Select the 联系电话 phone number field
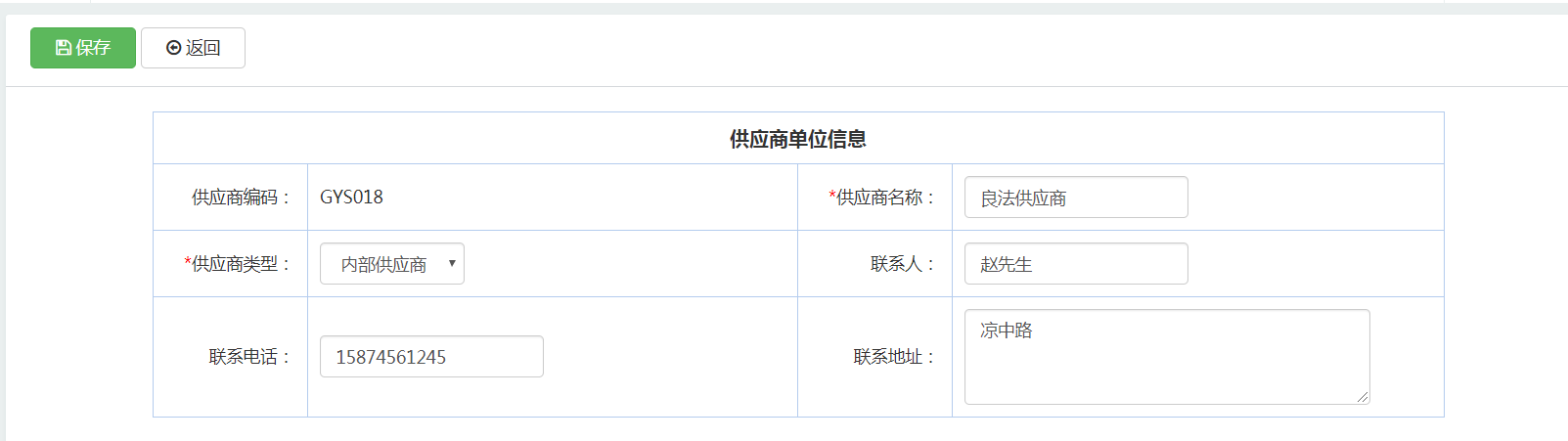This screenshot has height=441, width=1568. [x=430, y=357]
